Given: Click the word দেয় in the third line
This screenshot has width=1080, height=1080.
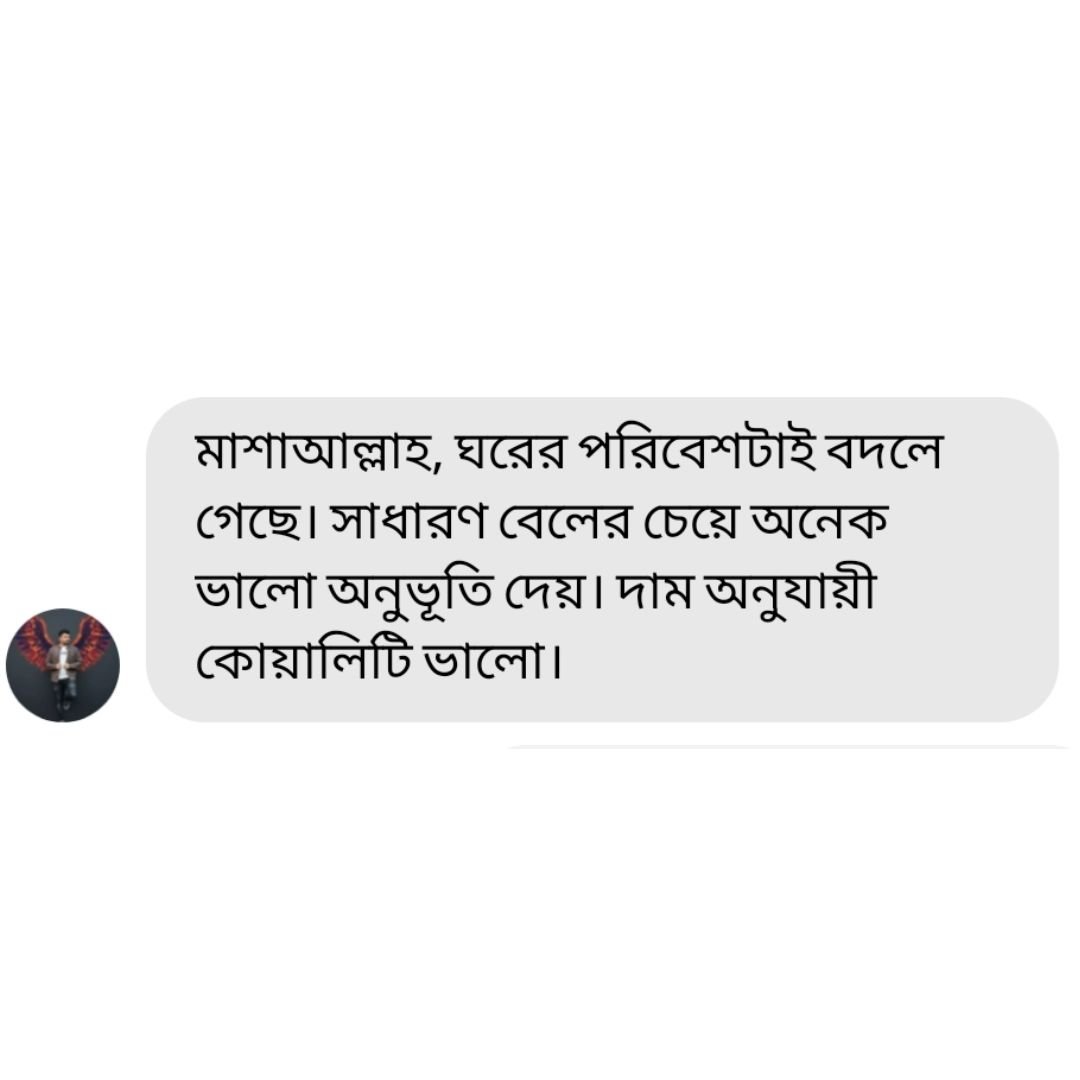Looking at the screenshot, I should coord(551,592).
